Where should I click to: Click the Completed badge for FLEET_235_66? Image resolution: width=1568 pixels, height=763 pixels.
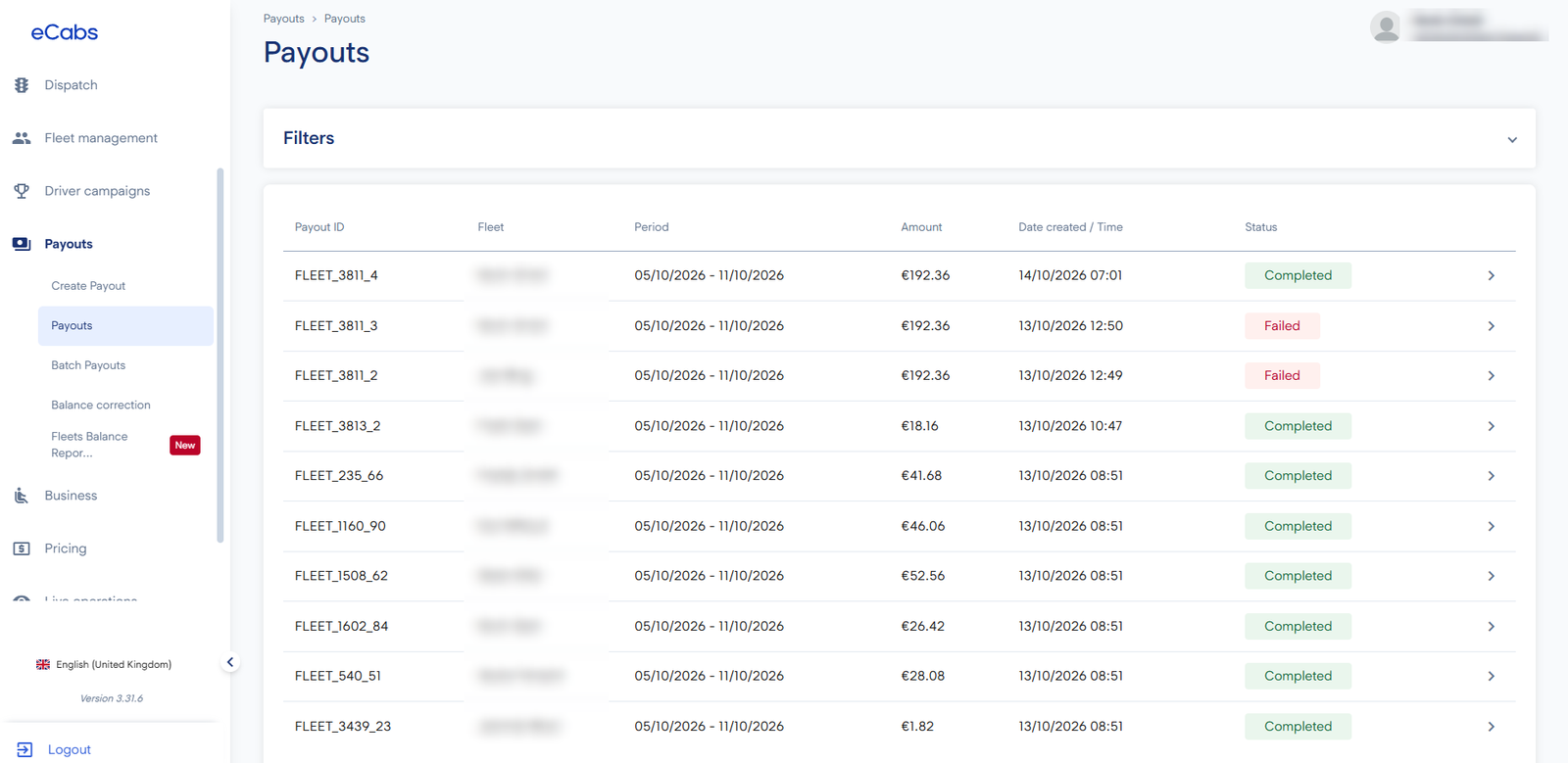click(x=1298, y=476)
